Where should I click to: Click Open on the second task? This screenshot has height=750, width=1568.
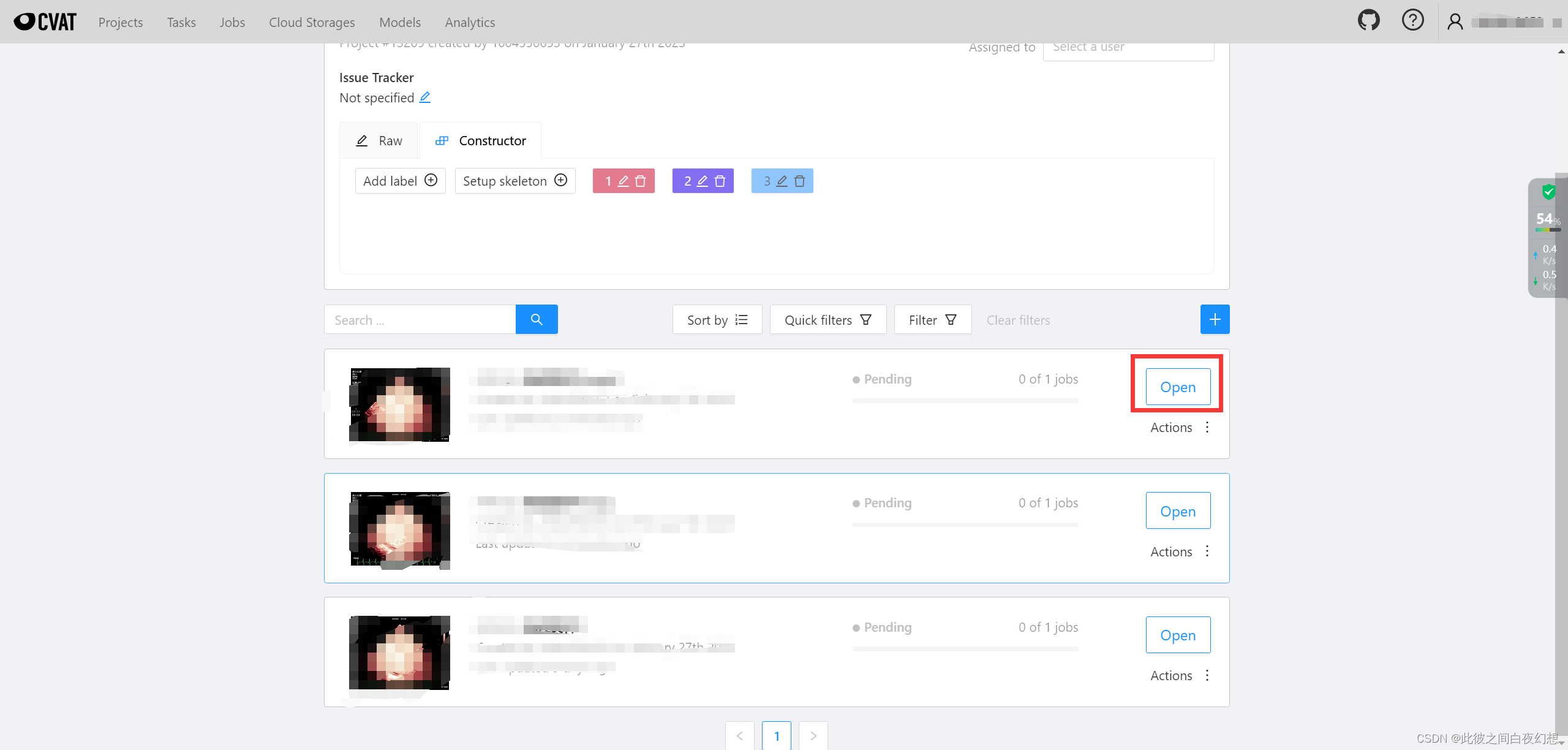1177,511
